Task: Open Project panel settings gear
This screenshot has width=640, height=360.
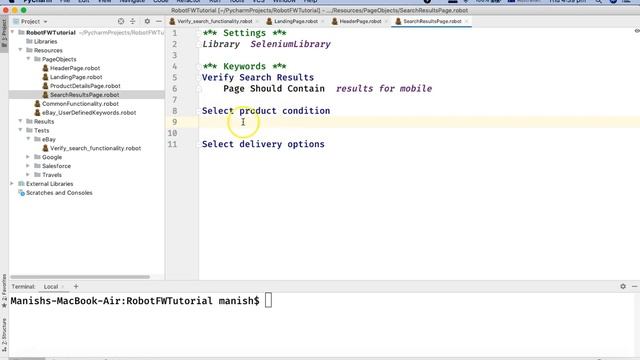Action: click(147, 21)
